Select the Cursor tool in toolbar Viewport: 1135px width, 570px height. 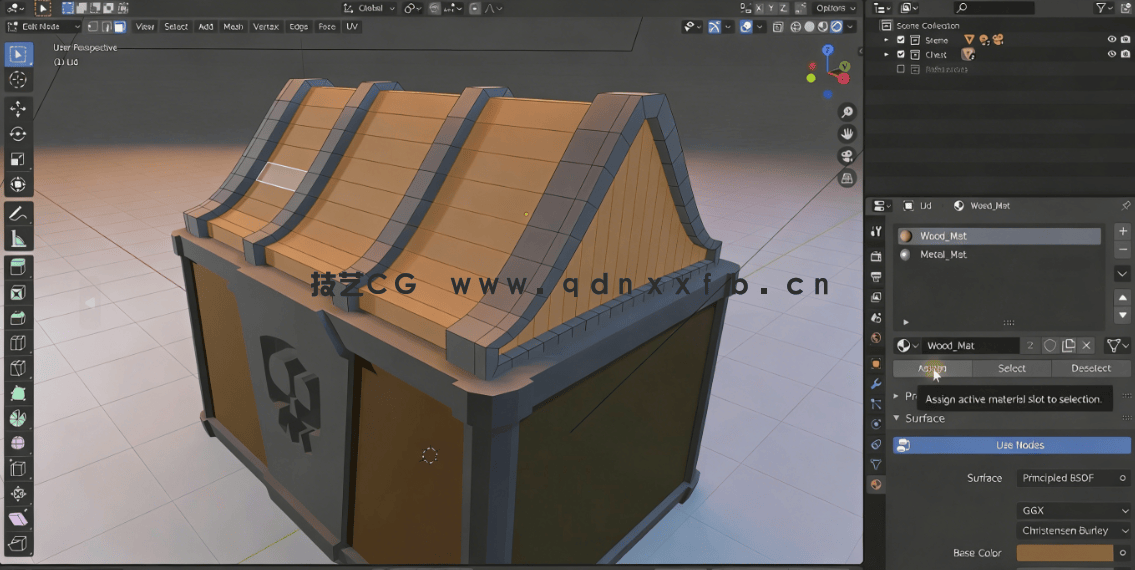click(x=18, y=80)
